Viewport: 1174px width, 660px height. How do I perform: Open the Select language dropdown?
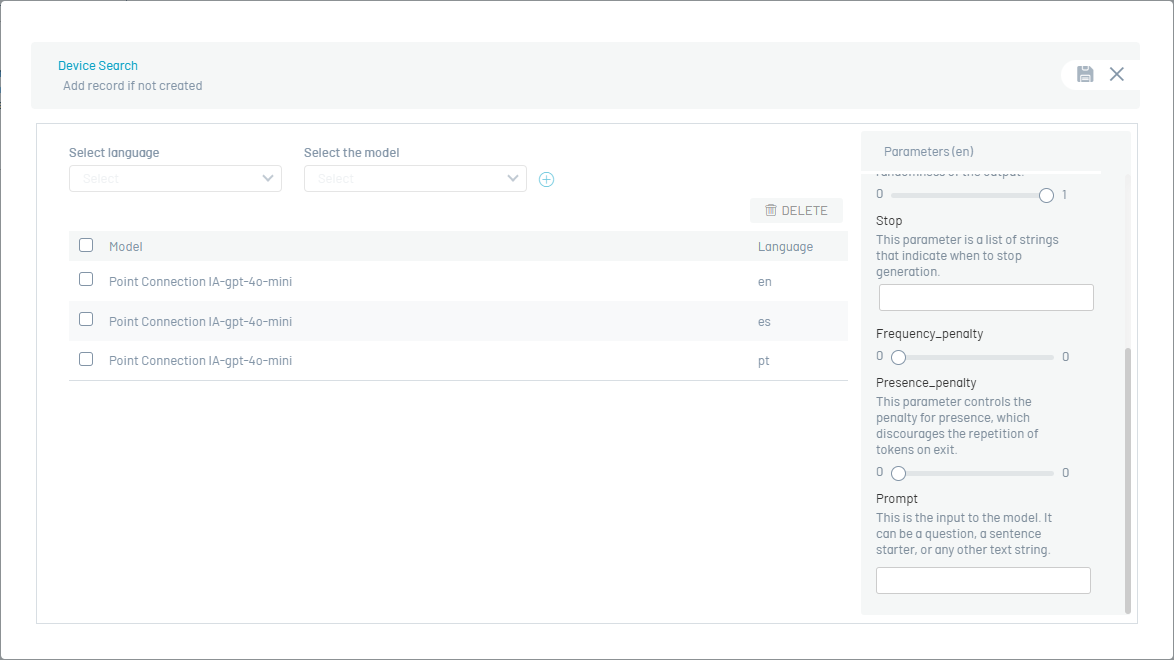tap(175, 178)
